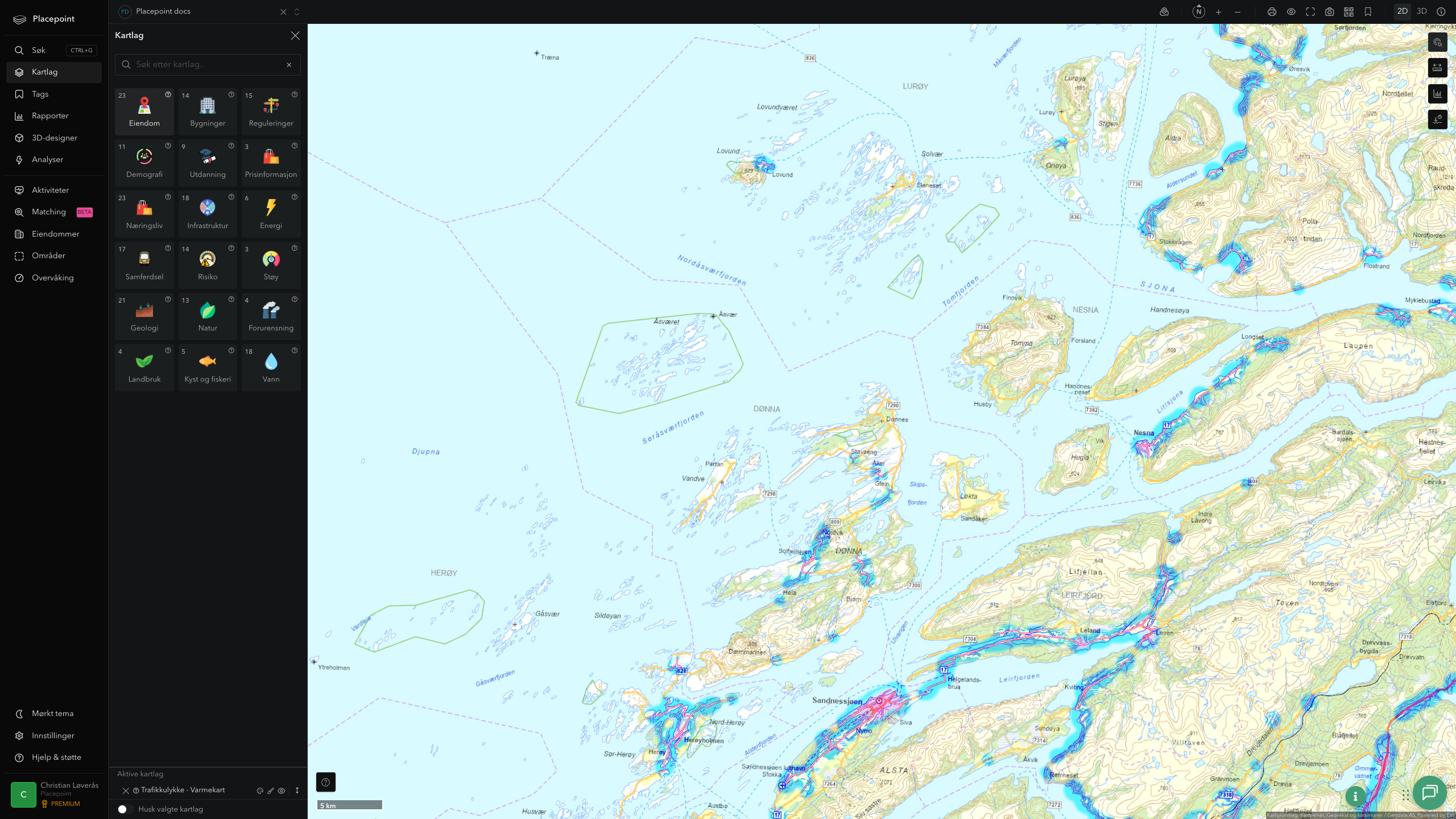Open Rapporter in the sidebar

[53, 116]
